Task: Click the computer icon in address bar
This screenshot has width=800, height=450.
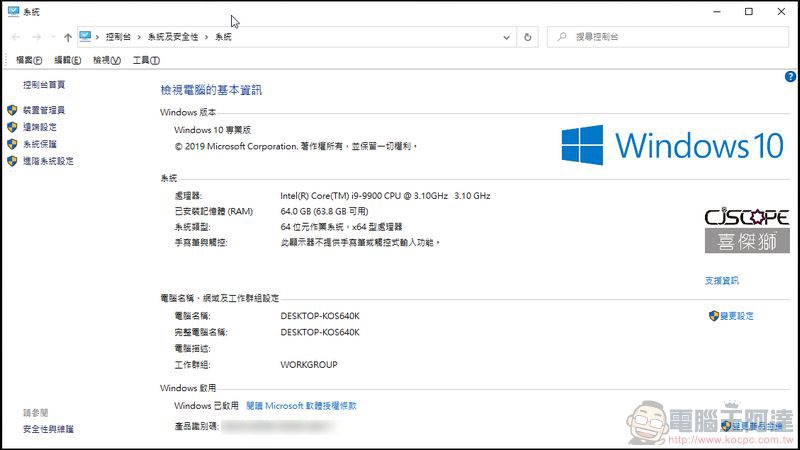Action: pos(85,36)
